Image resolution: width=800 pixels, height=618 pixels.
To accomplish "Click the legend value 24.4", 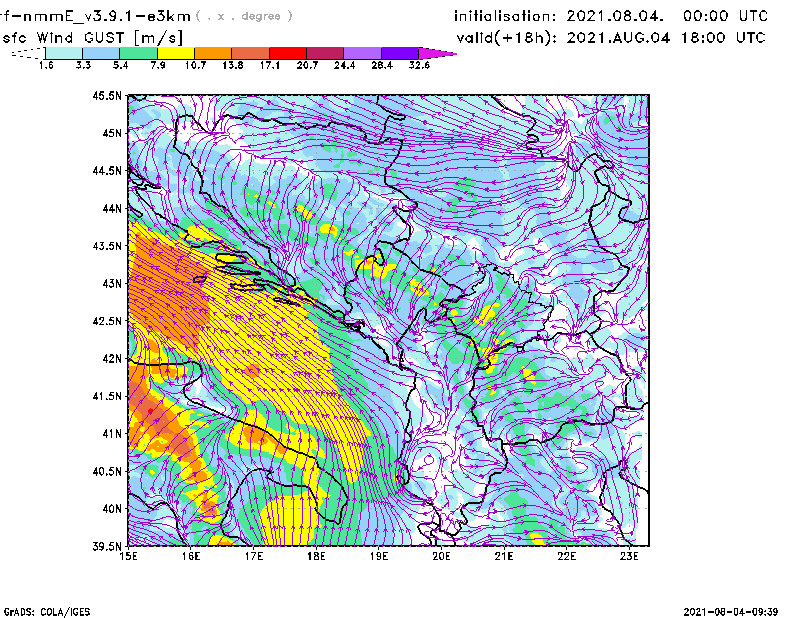I will pos(344,65).
